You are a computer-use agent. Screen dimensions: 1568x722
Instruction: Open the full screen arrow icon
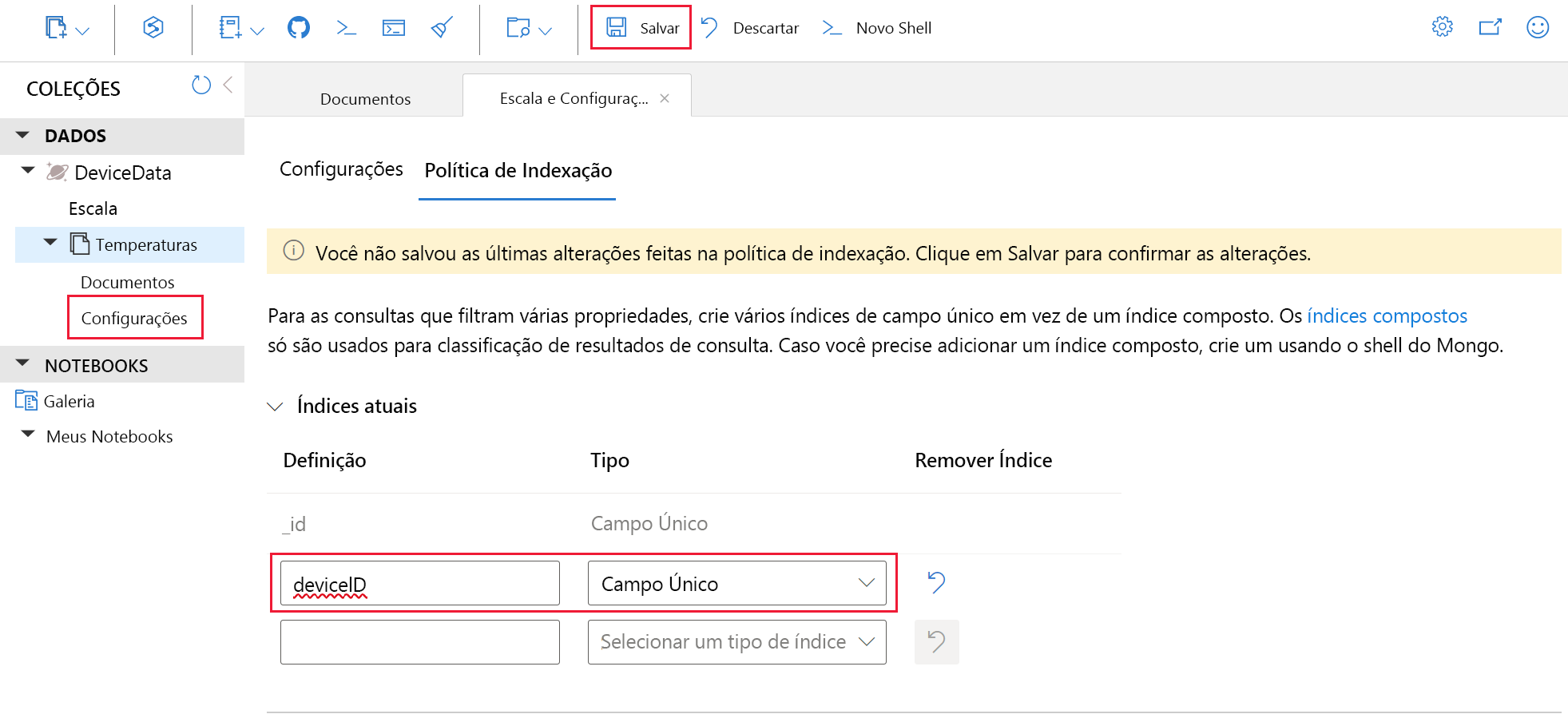pyautogui.click(x=1491, y=26)
